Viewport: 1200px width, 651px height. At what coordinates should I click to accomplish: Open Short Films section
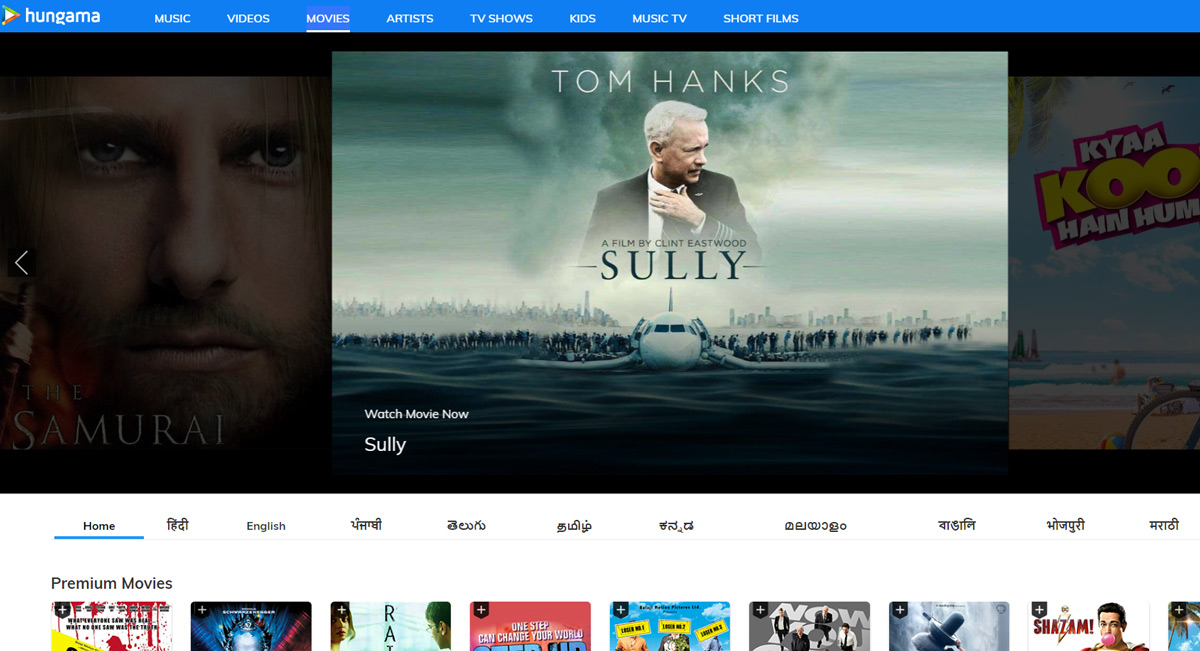[761, 18]
